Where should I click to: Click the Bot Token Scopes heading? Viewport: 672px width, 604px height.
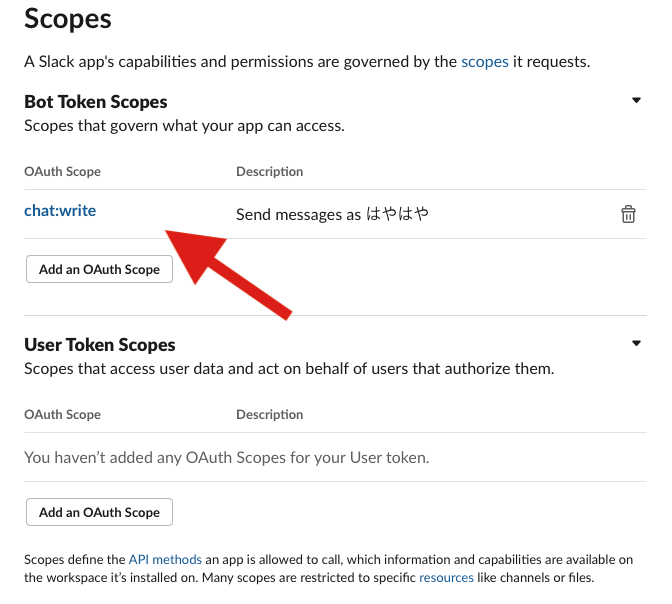[x=96, y=102]
